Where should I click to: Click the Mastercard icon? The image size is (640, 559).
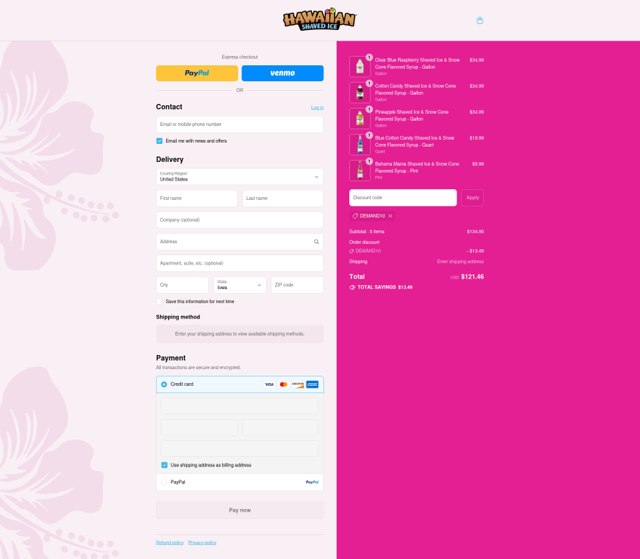point(284,384)
